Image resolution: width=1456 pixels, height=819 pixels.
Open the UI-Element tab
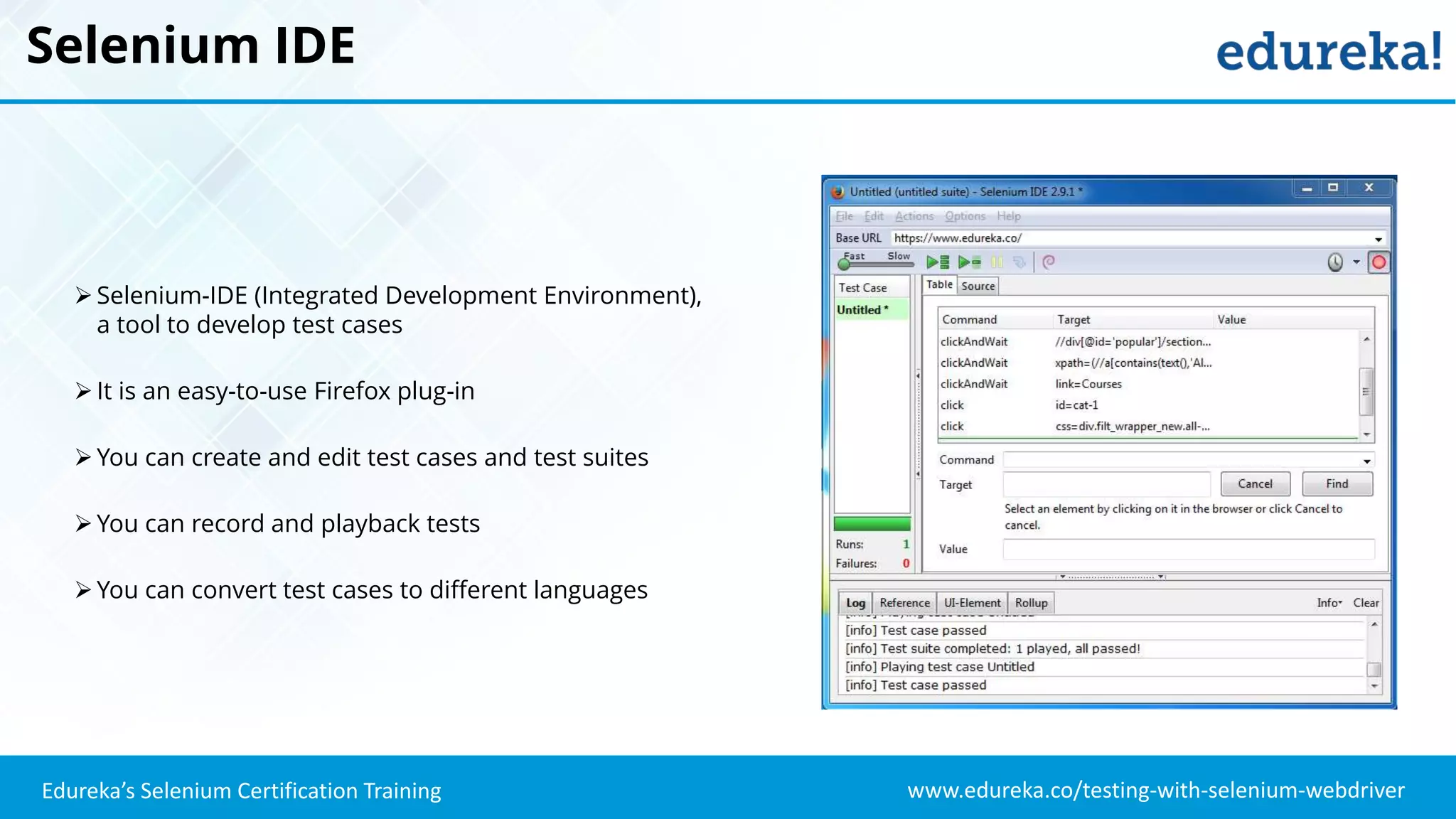(972, 603)
